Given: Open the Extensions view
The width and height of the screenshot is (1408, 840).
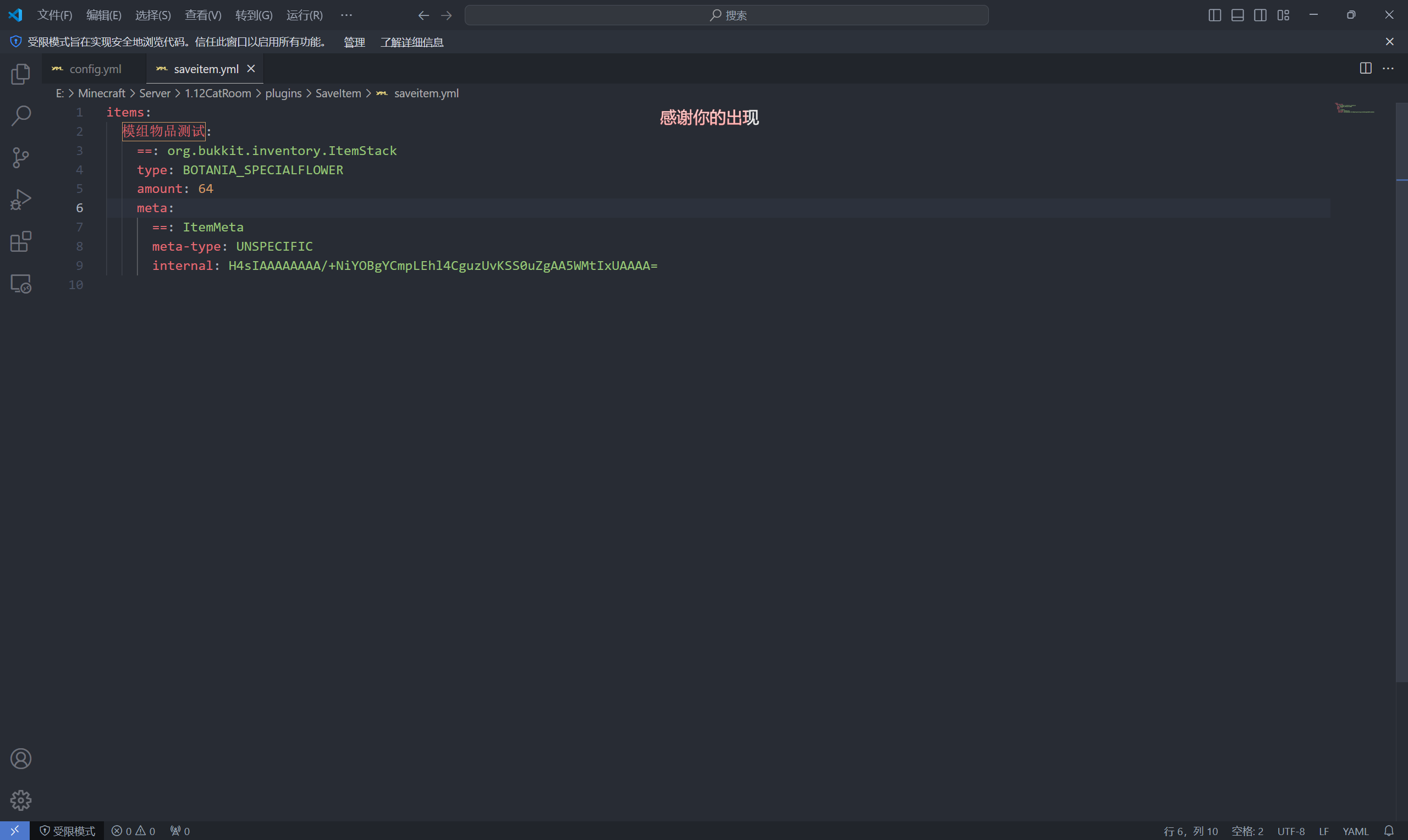Looking at the screenshot, I should click(x=20, y=242).
